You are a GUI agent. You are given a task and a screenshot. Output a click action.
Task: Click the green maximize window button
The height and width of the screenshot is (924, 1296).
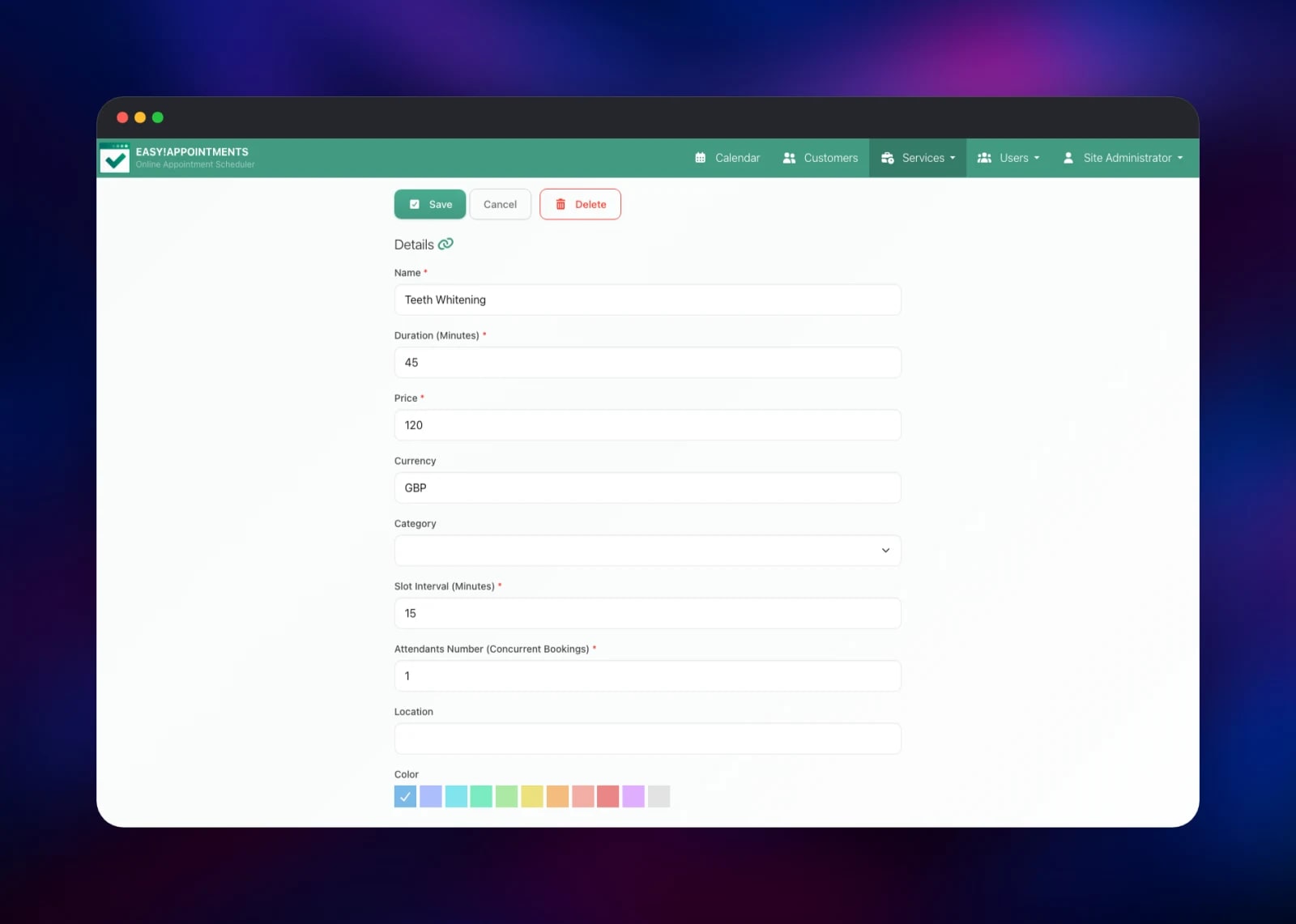(x=158, y=117)
